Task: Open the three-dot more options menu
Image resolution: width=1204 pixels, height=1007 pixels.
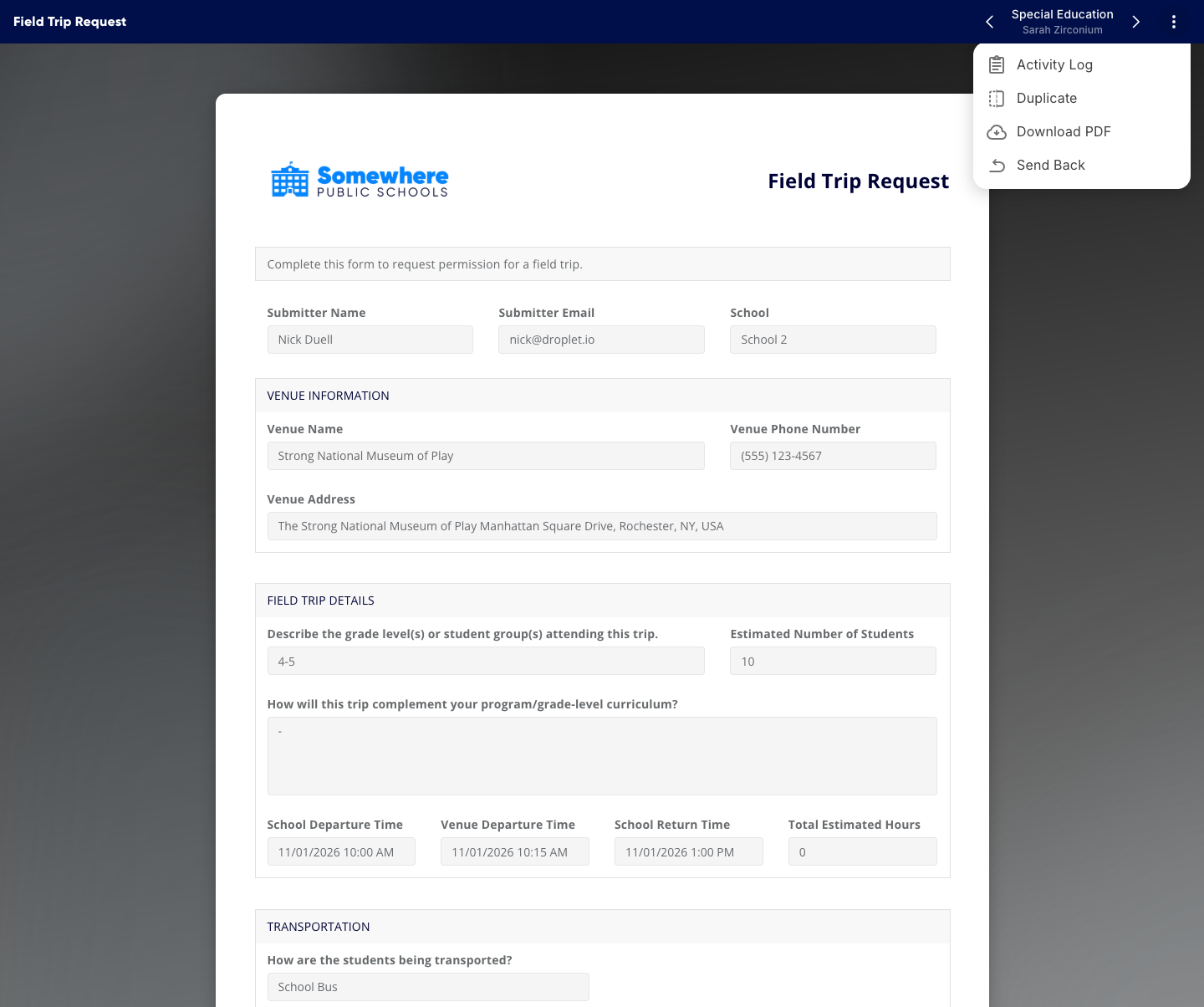Action: click(x=1174, y=22)
